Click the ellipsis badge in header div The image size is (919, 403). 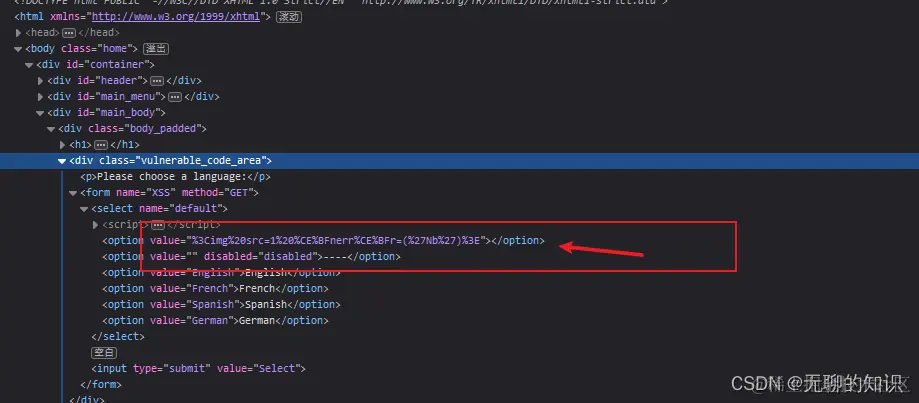pos(156,81)
